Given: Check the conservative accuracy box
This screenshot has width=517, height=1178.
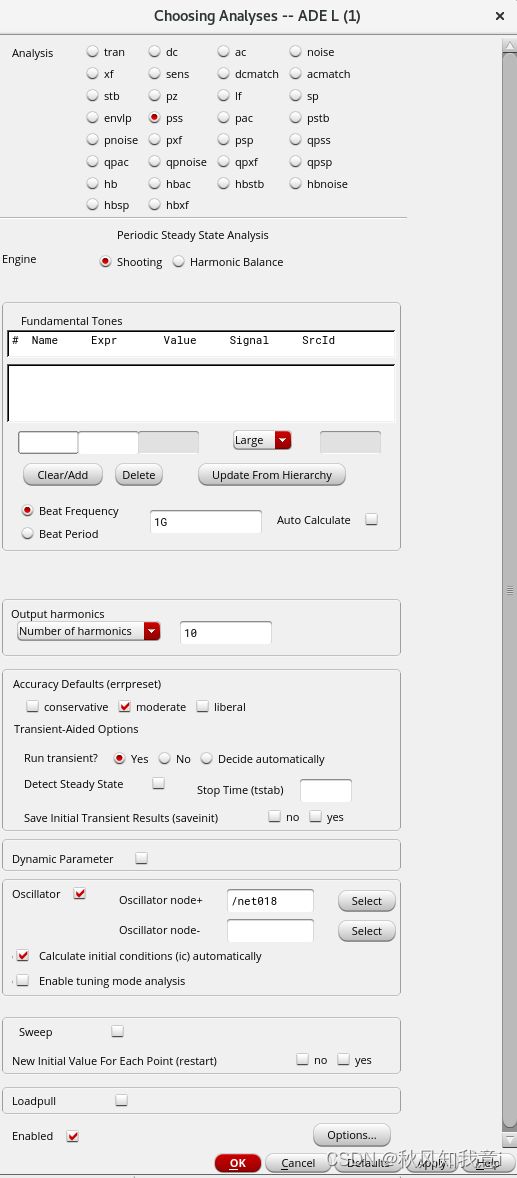Looking at the screenshot, I should 32,706.
